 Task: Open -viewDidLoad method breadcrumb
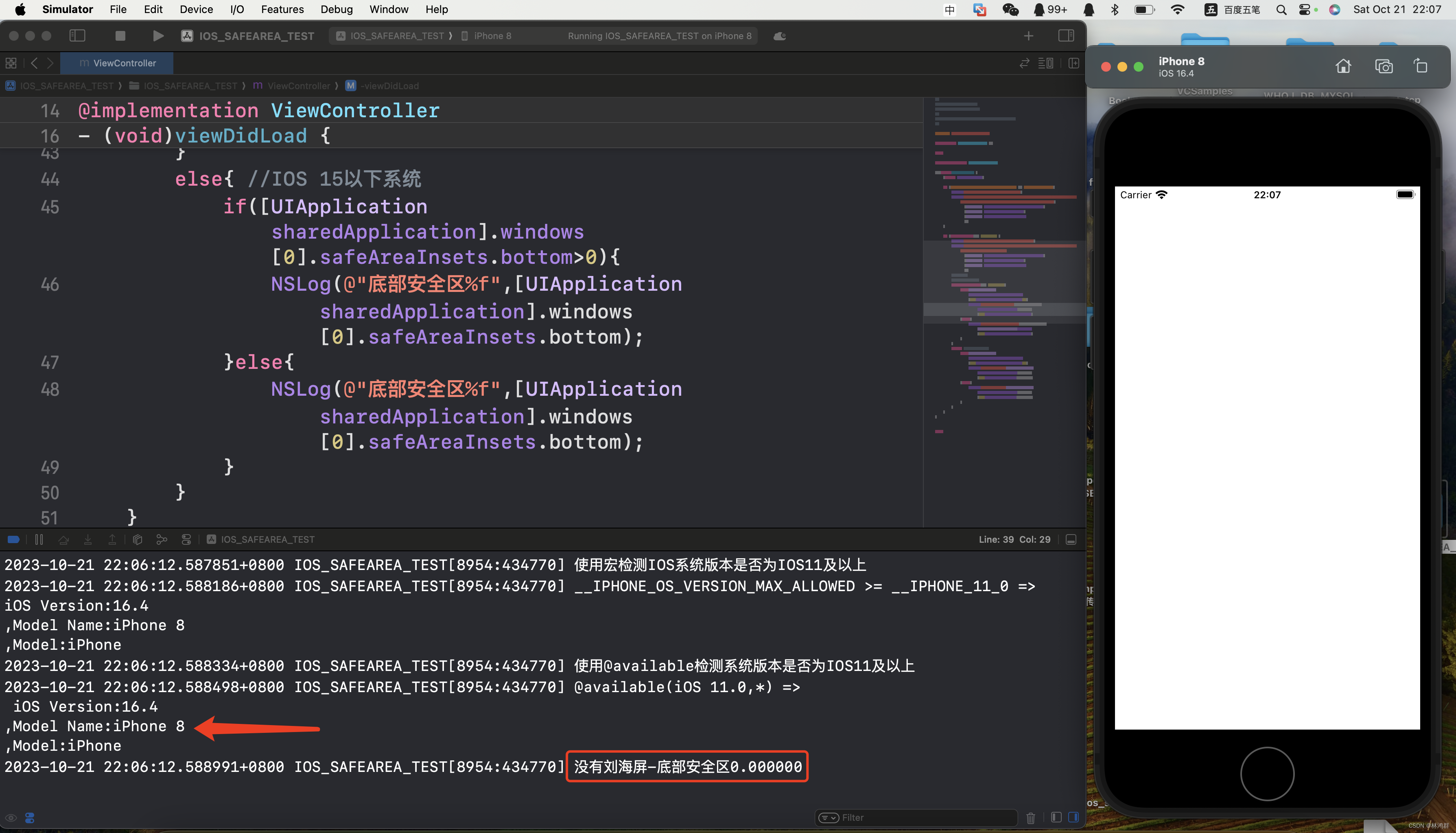click(382, 86)
